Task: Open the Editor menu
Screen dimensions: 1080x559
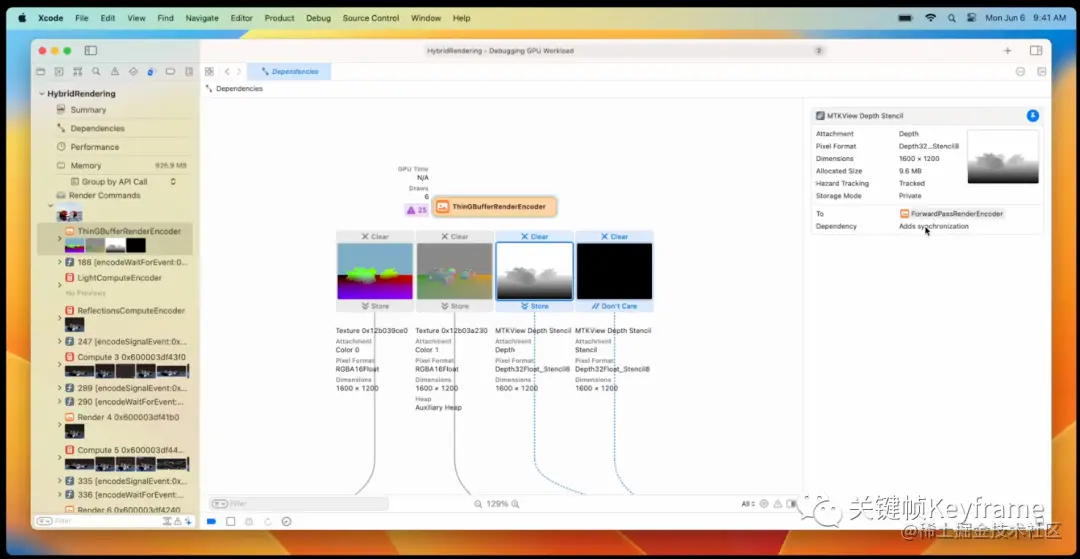Action: 242,18
